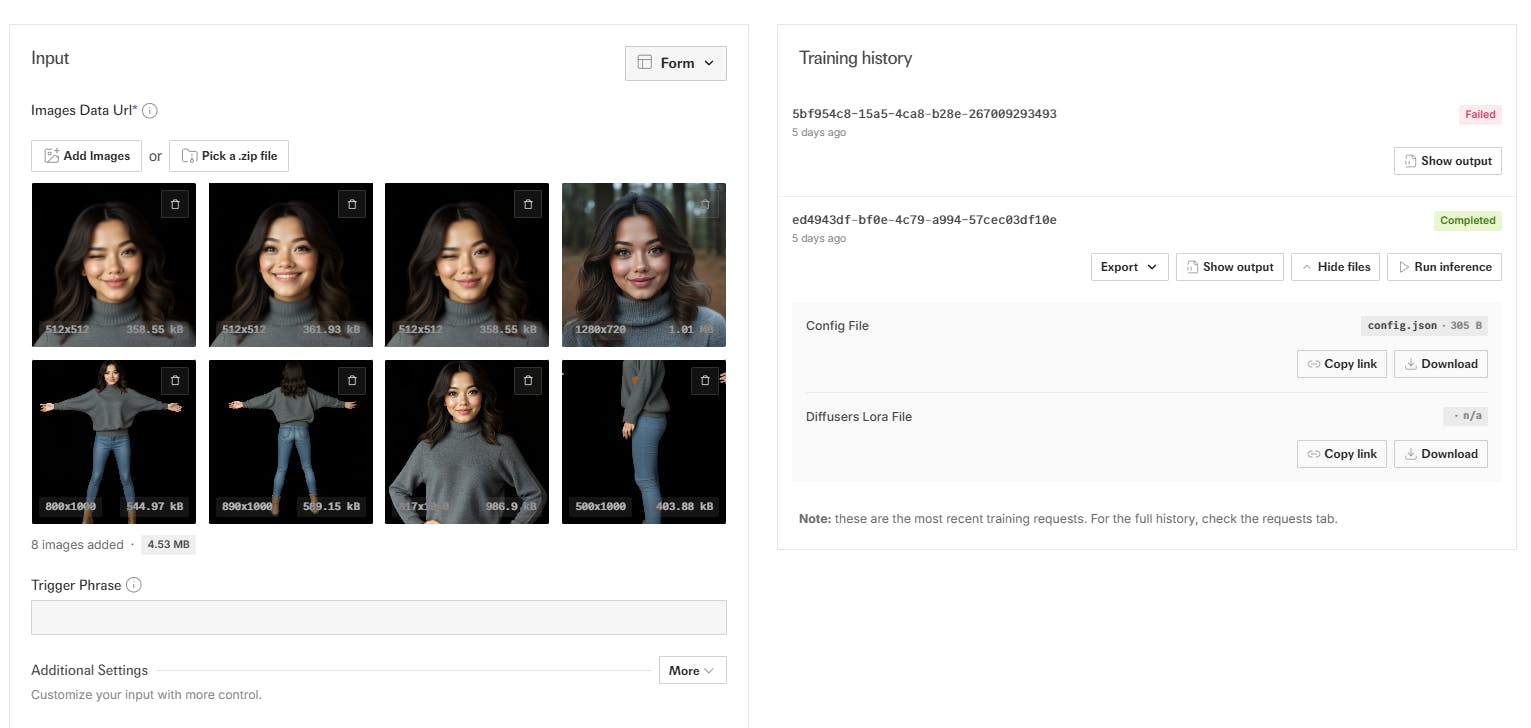Copy link for the Config File
This screenshot has width=1531, height=728.
pos(1341,364)
